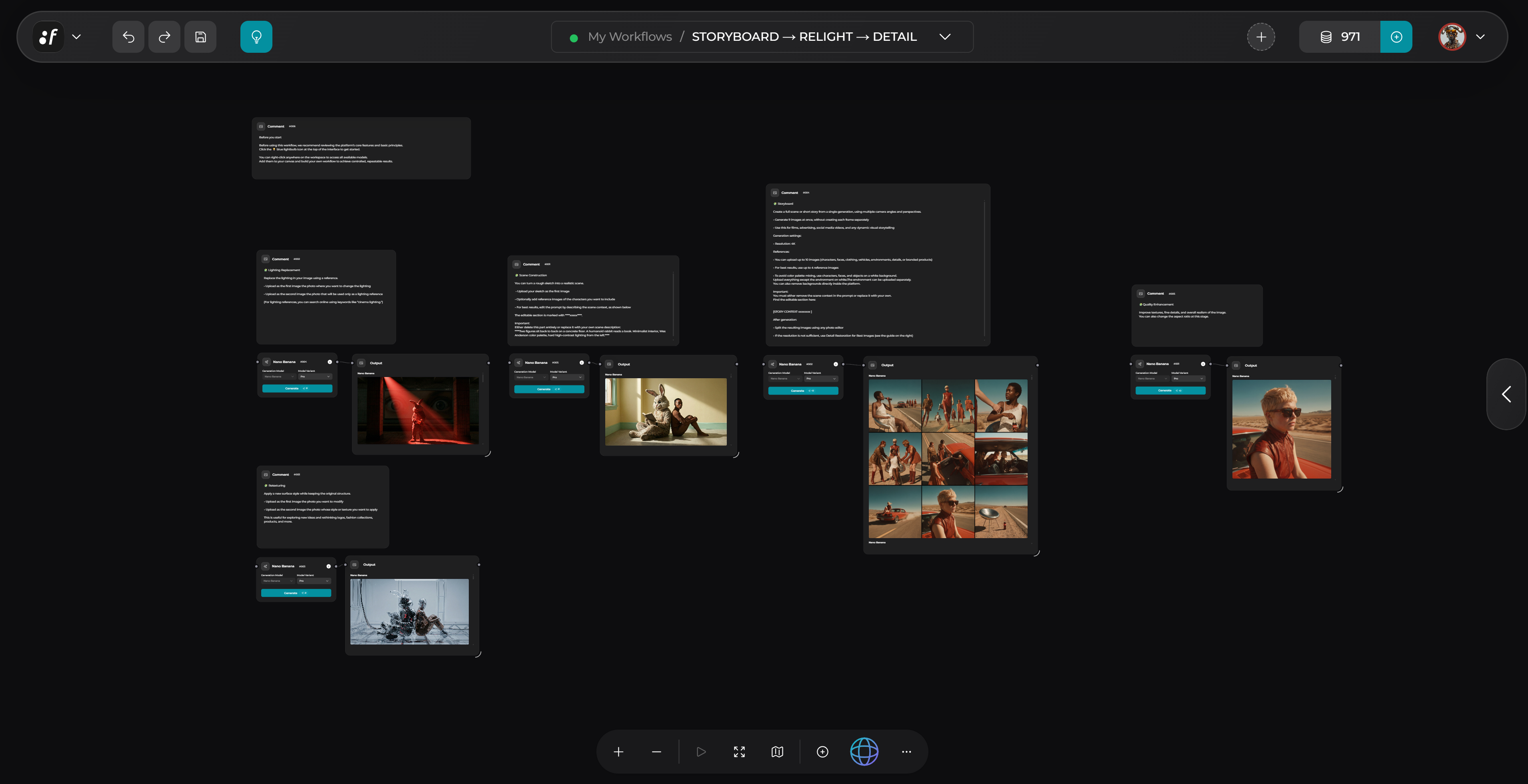This screenshot has height=784, width=1528.
Task: Expand the collapsed right side panel
Action: point(1507,394)
